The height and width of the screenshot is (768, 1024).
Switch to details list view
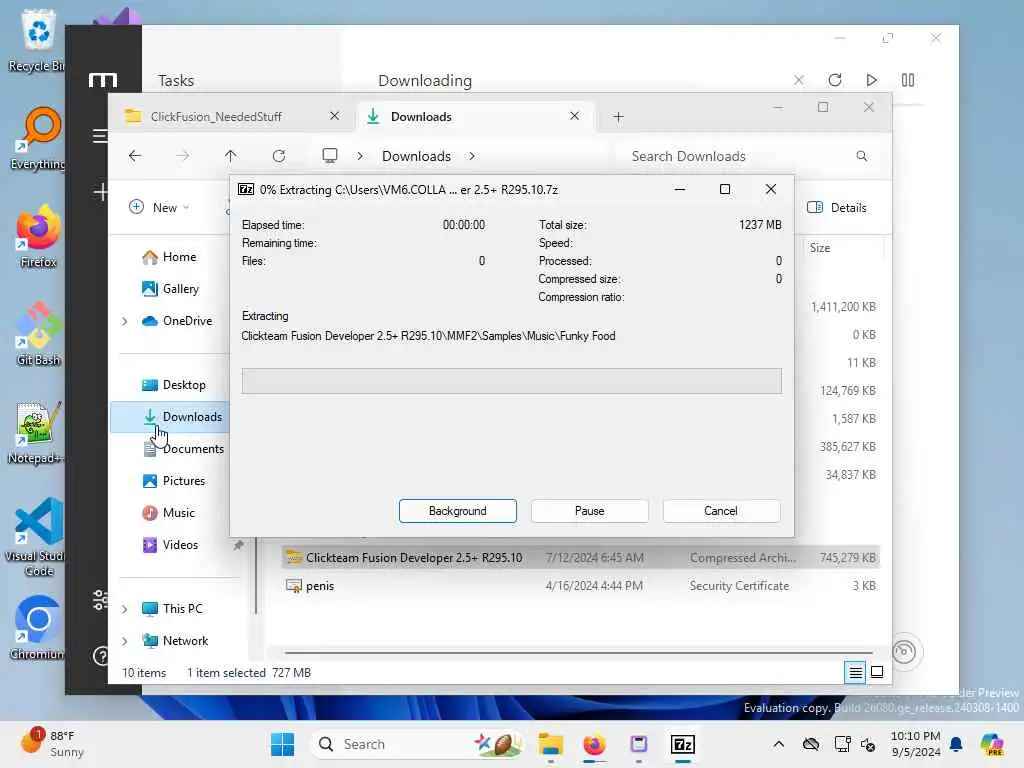pos(855,672)
